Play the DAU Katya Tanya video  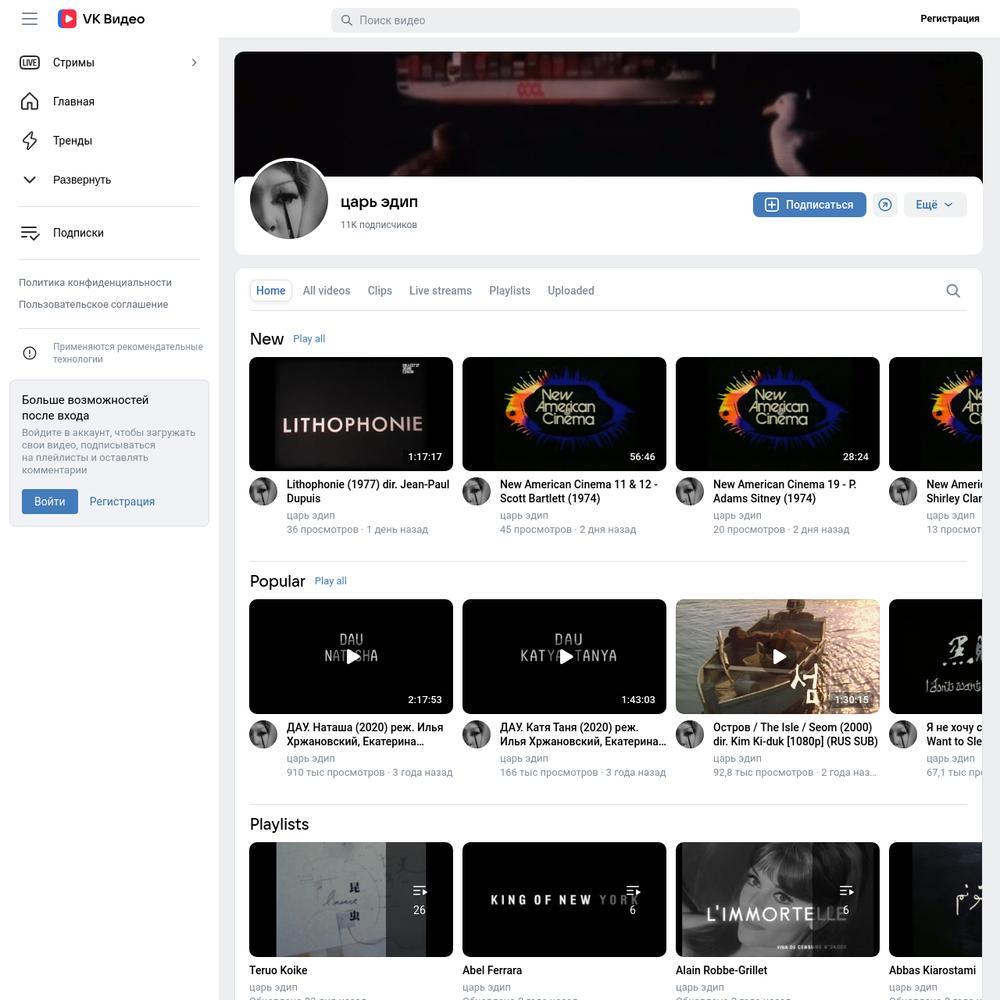click(564, 656)
